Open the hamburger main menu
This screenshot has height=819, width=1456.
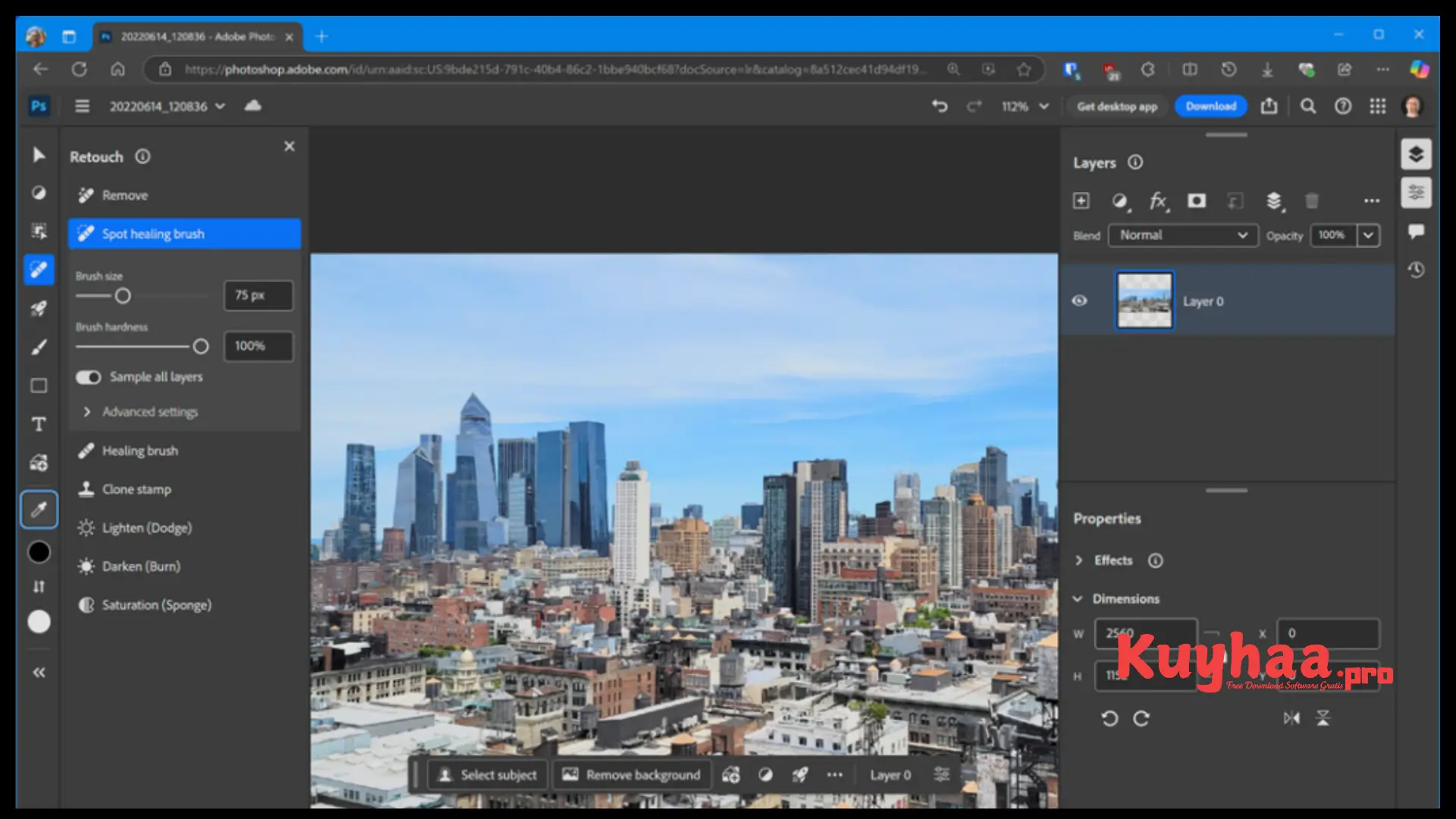pos(82,106)
